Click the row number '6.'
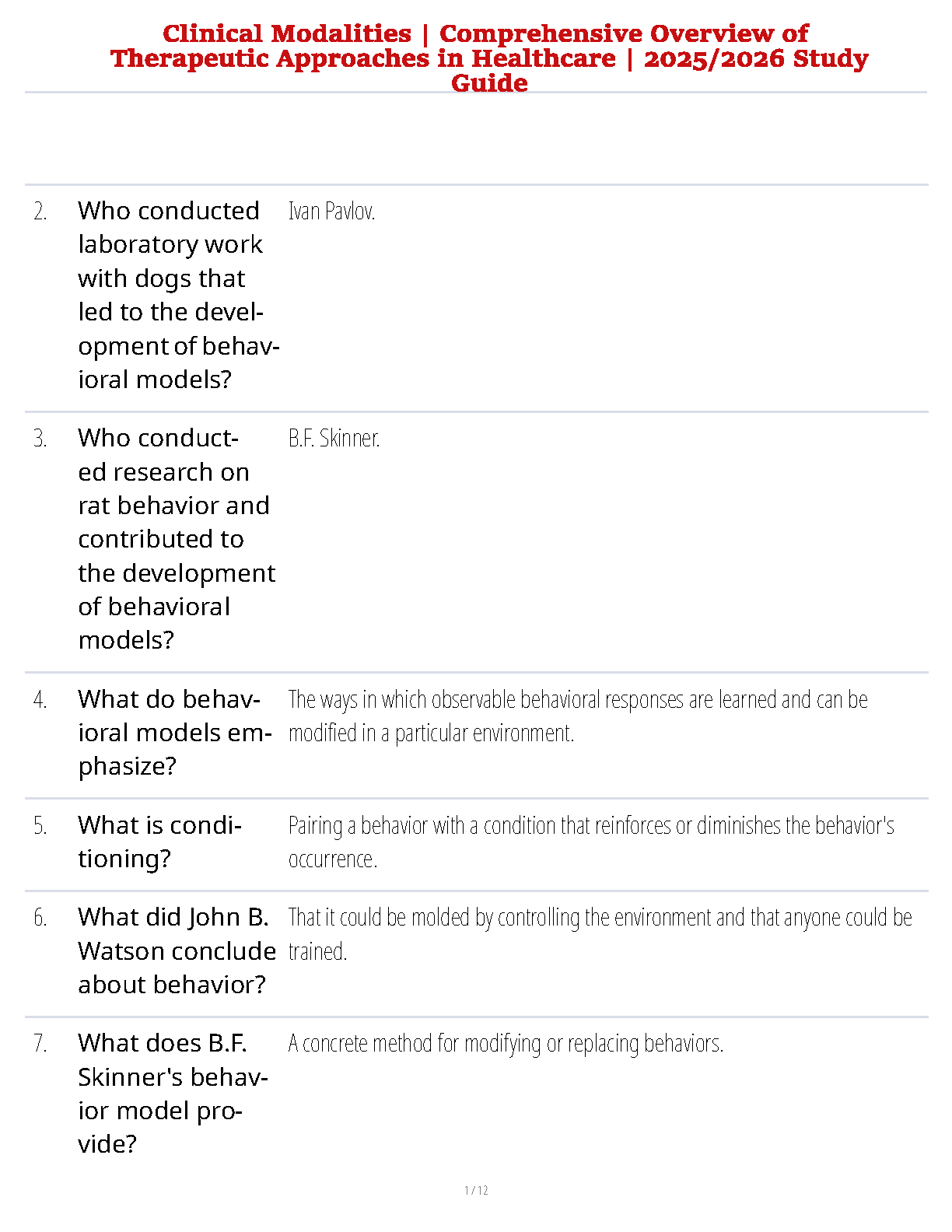Image resolution: width=952 pixels, height=1232 pixels. (40, 918)
